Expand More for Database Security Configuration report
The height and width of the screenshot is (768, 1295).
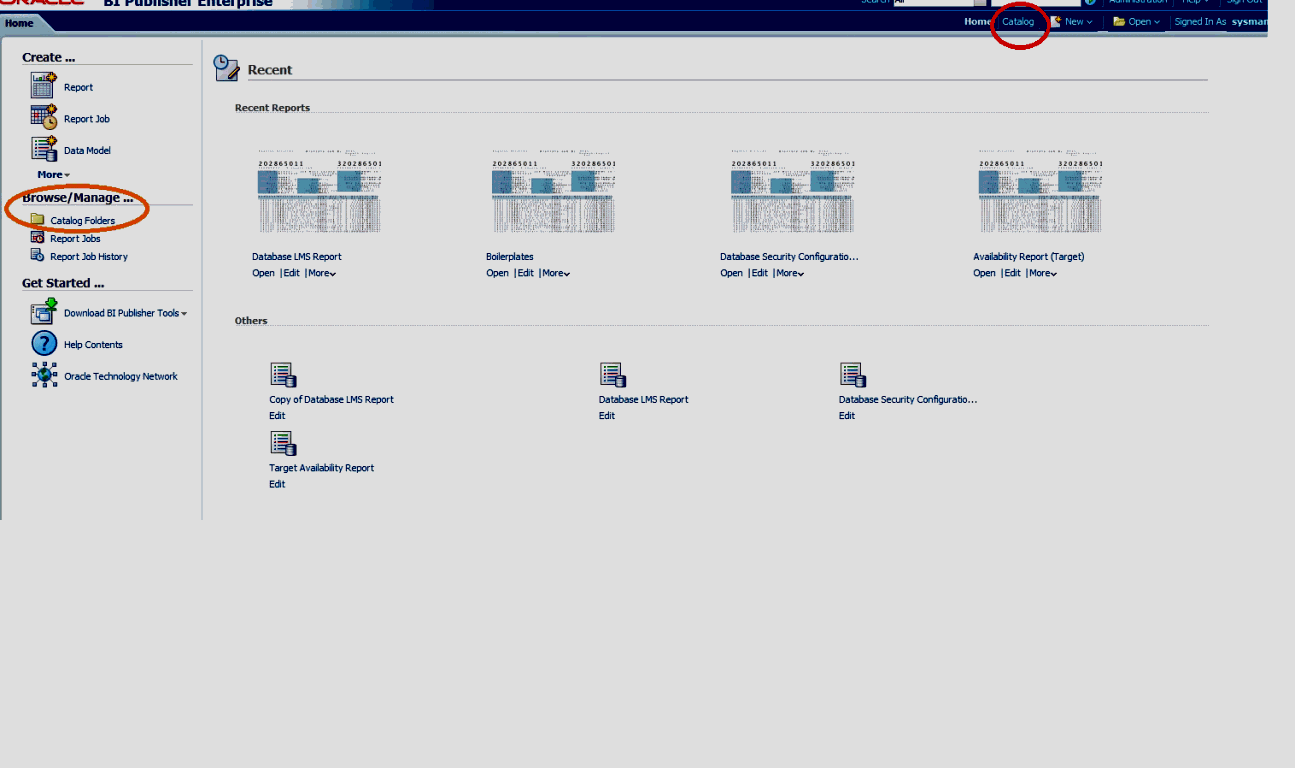pos(790,273)
